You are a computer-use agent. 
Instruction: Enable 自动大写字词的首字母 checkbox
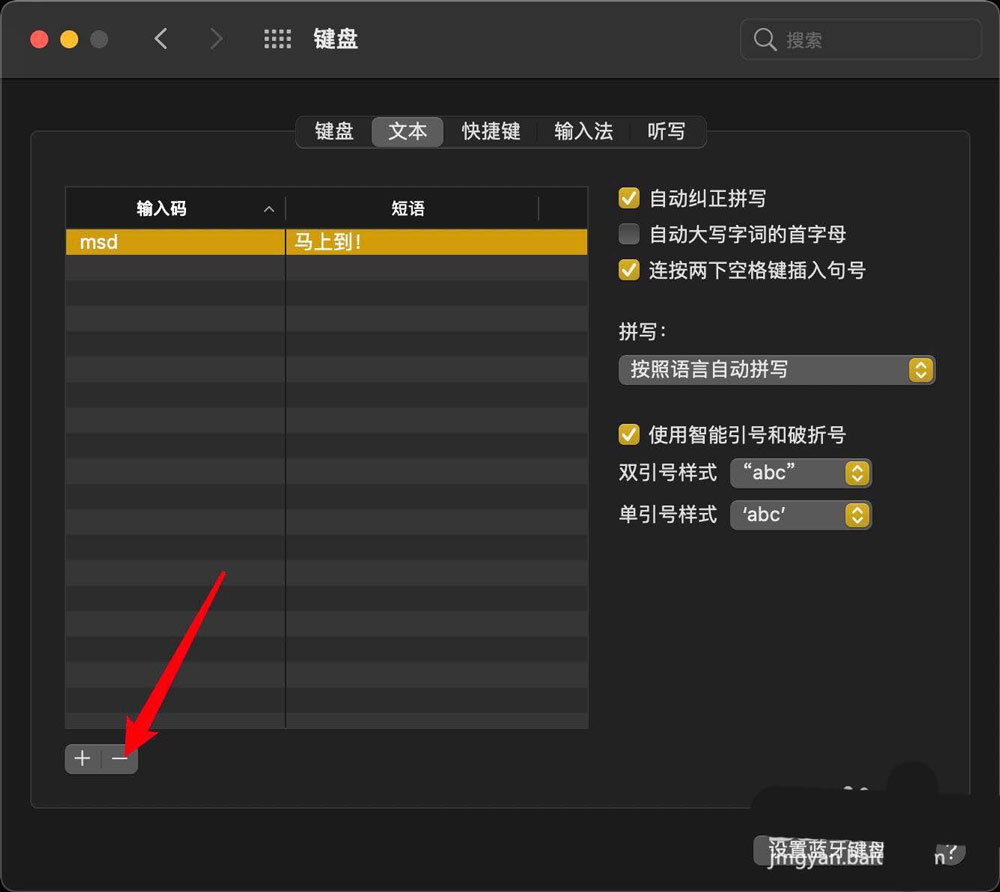pos(629,234)
